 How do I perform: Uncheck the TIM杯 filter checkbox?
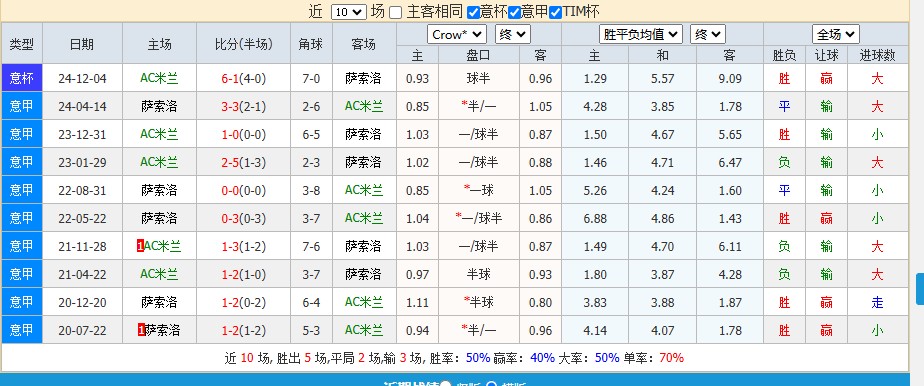coord(555,12)
